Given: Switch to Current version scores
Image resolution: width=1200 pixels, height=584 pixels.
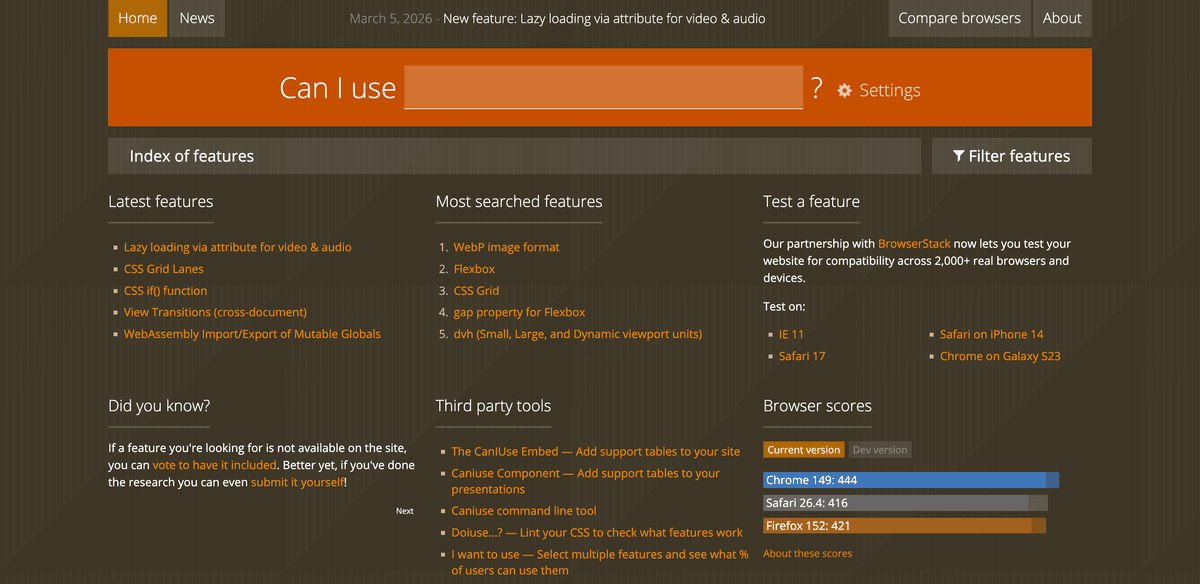Looking at the screenshot, I should click(x=804, y=450).
